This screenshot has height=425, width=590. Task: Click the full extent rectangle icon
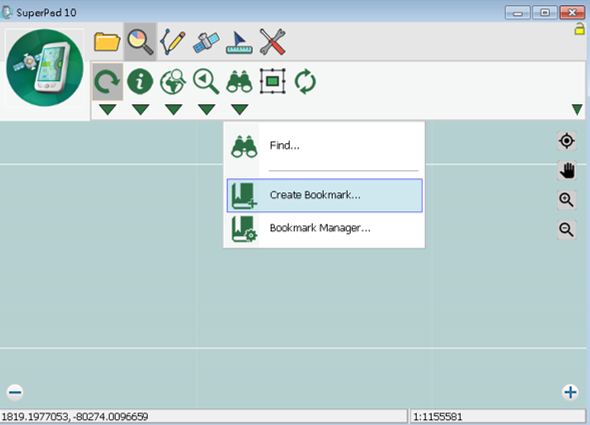click(x=273, y=81)
